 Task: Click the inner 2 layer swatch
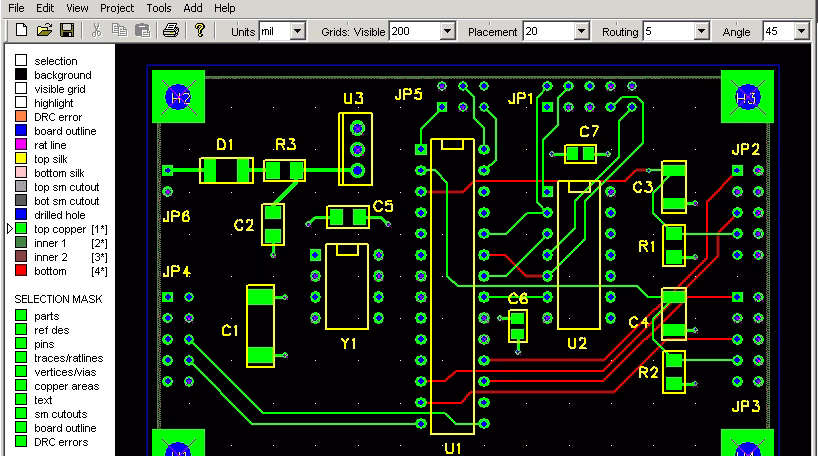(x=21, y=256)
